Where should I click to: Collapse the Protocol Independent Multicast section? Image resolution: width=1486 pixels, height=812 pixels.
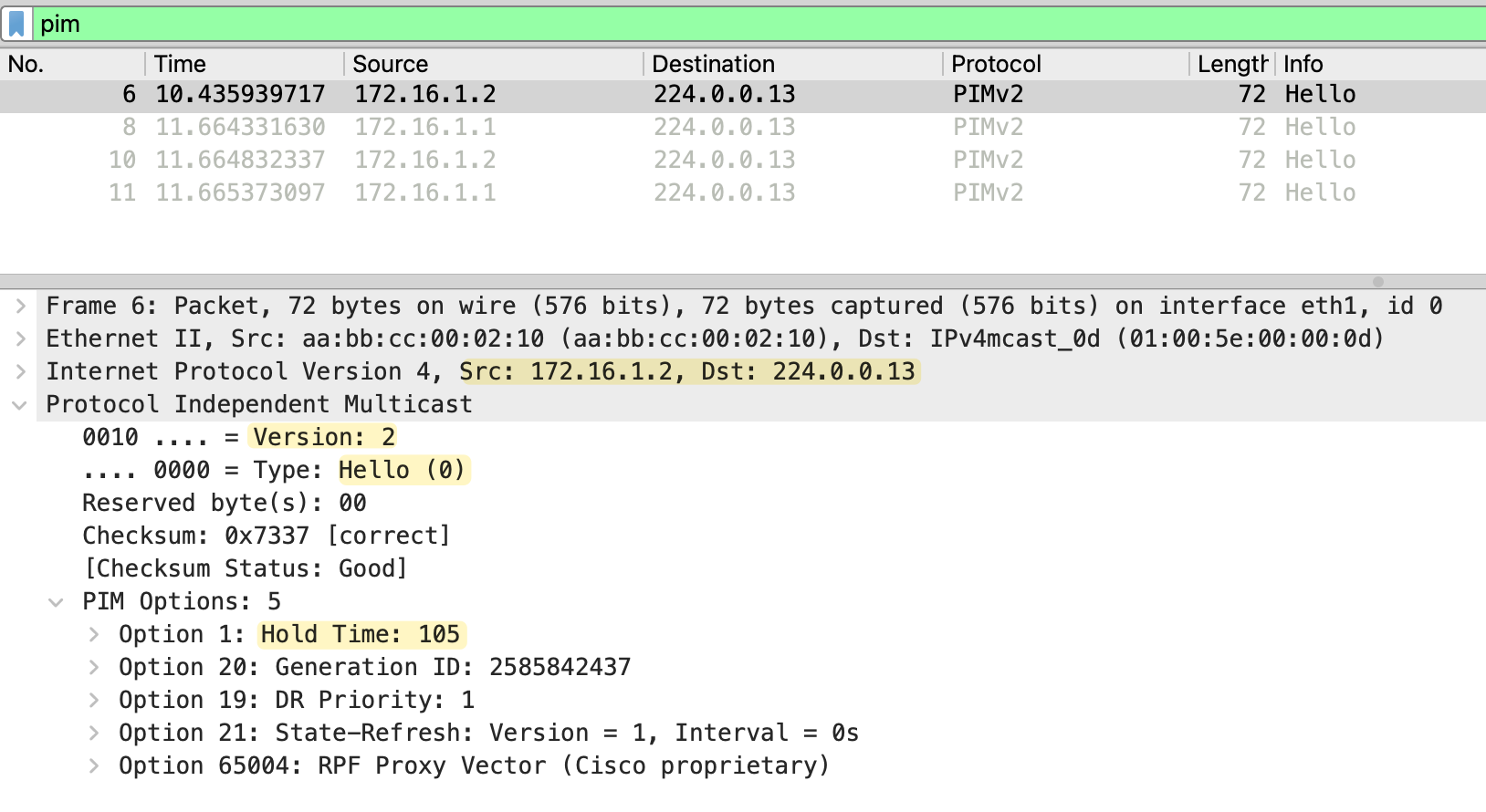pyautogui.click(x=20, y=404)
